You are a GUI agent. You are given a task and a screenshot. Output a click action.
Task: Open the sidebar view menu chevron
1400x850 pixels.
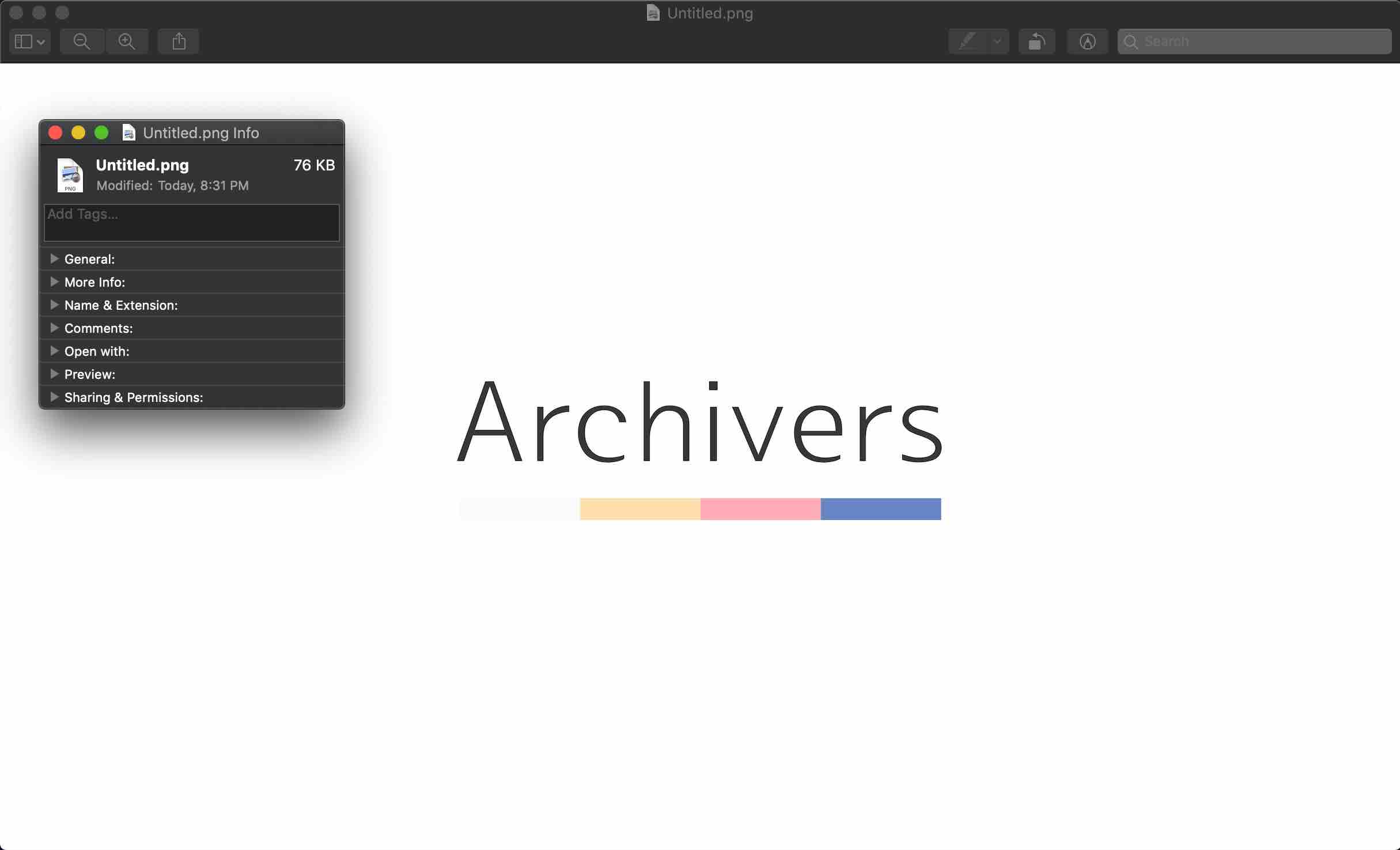(x=41, y=42)
